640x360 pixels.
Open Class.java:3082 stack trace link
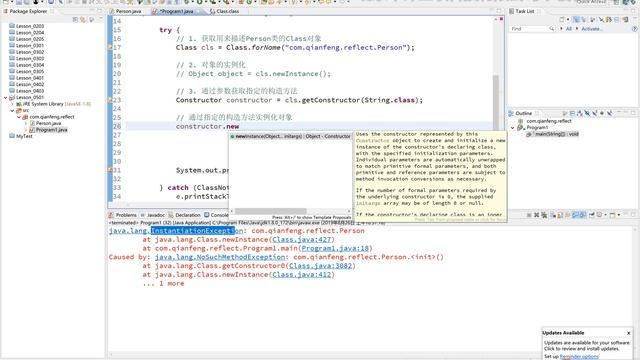320,266
